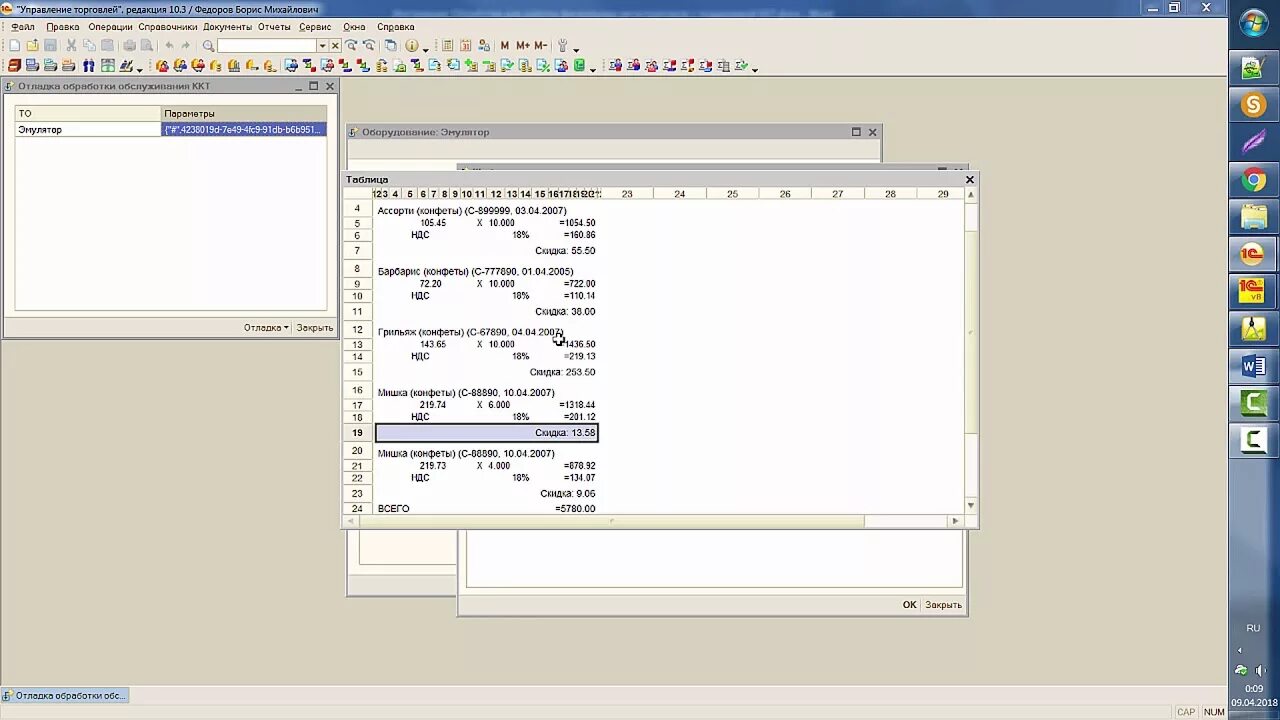Open Microsoft Word from taskbar

click(1254, 367)
